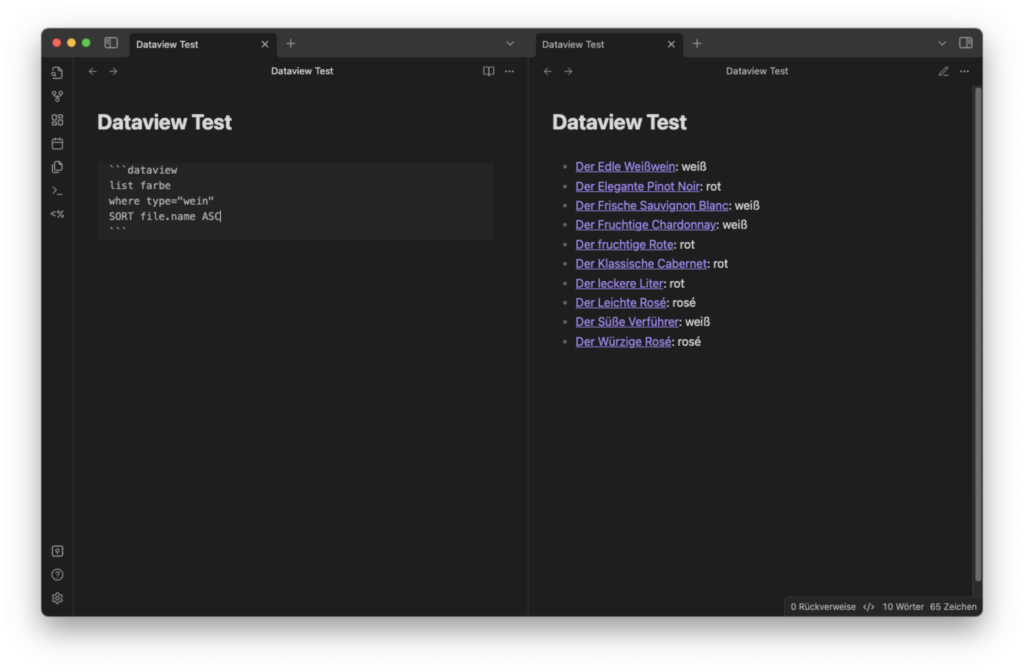The width and height of the screenshot is (1024, 671).
Task: Click the where type="wein" code line
Action: [161, 201]
